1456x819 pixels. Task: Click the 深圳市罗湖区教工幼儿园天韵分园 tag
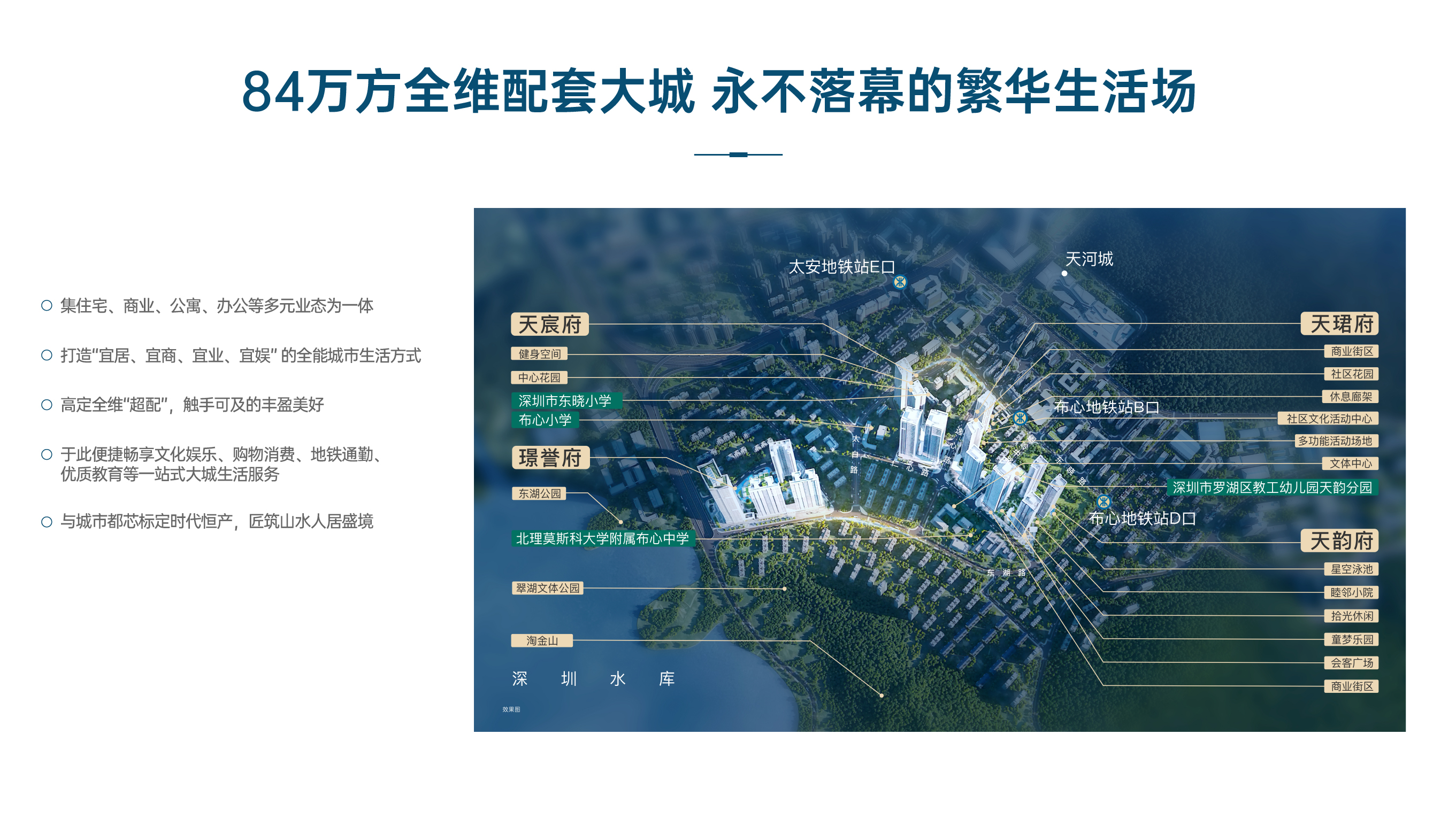(1272, 488)
